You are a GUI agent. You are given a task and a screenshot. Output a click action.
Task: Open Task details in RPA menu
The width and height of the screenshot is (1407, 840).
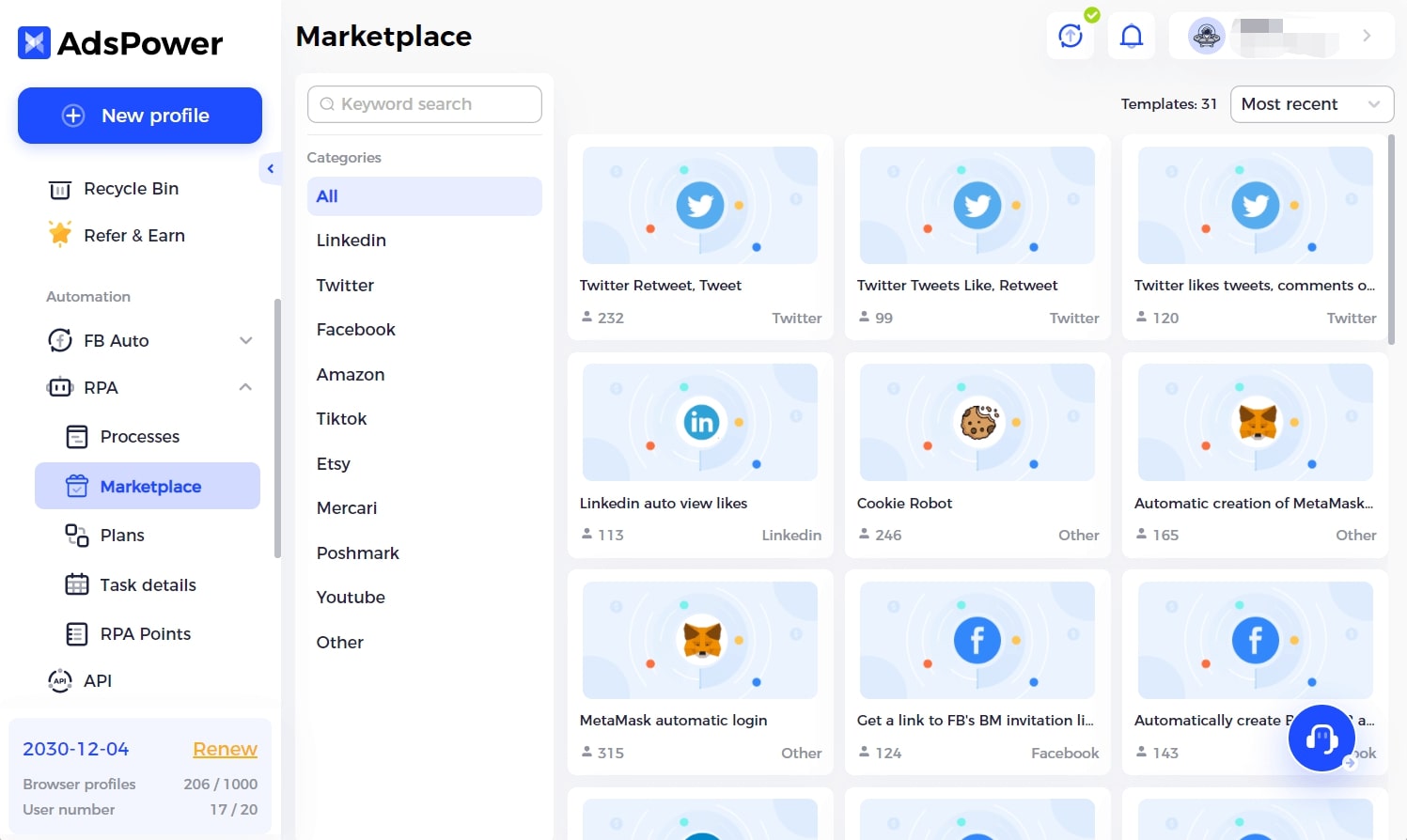point(148,585)
